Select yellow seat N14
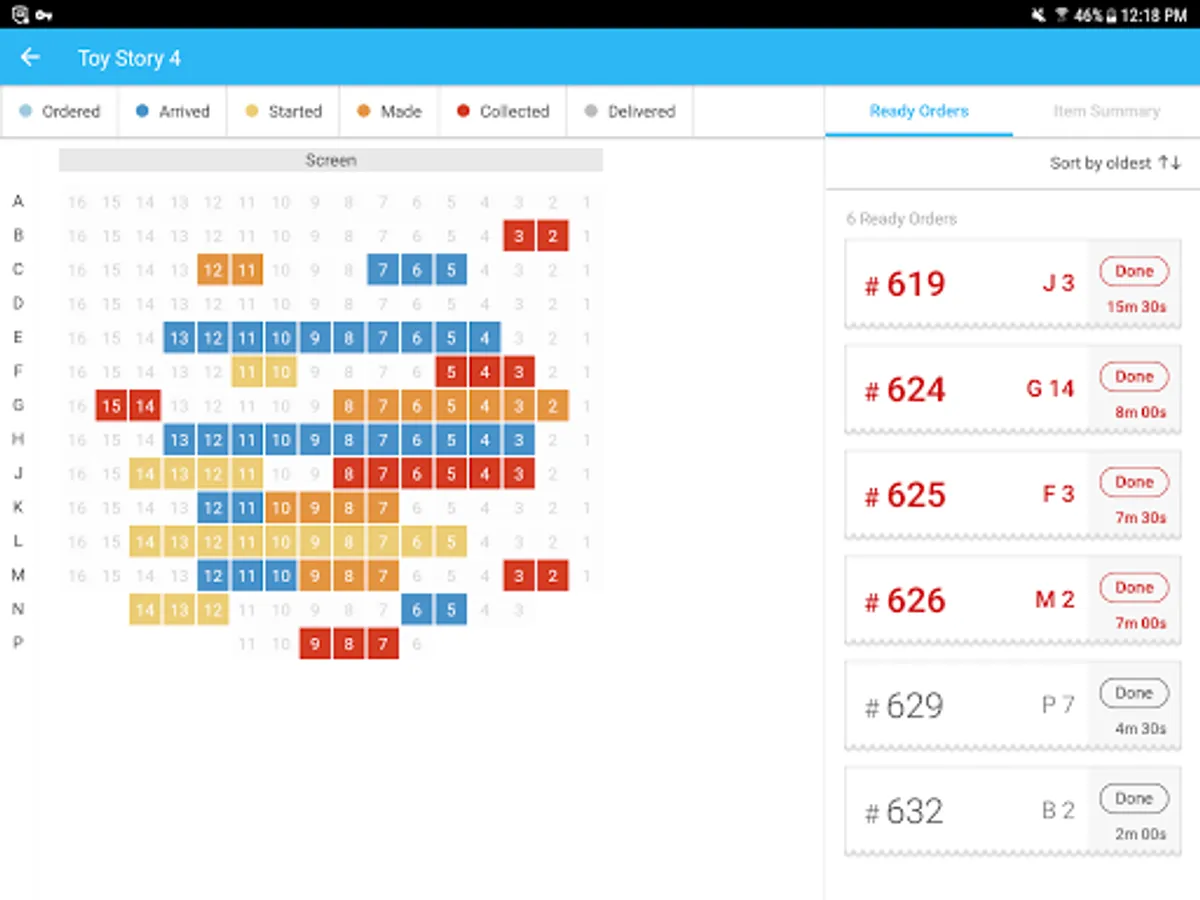Screen dimensions: 1200x900 [x=145, y=610]
